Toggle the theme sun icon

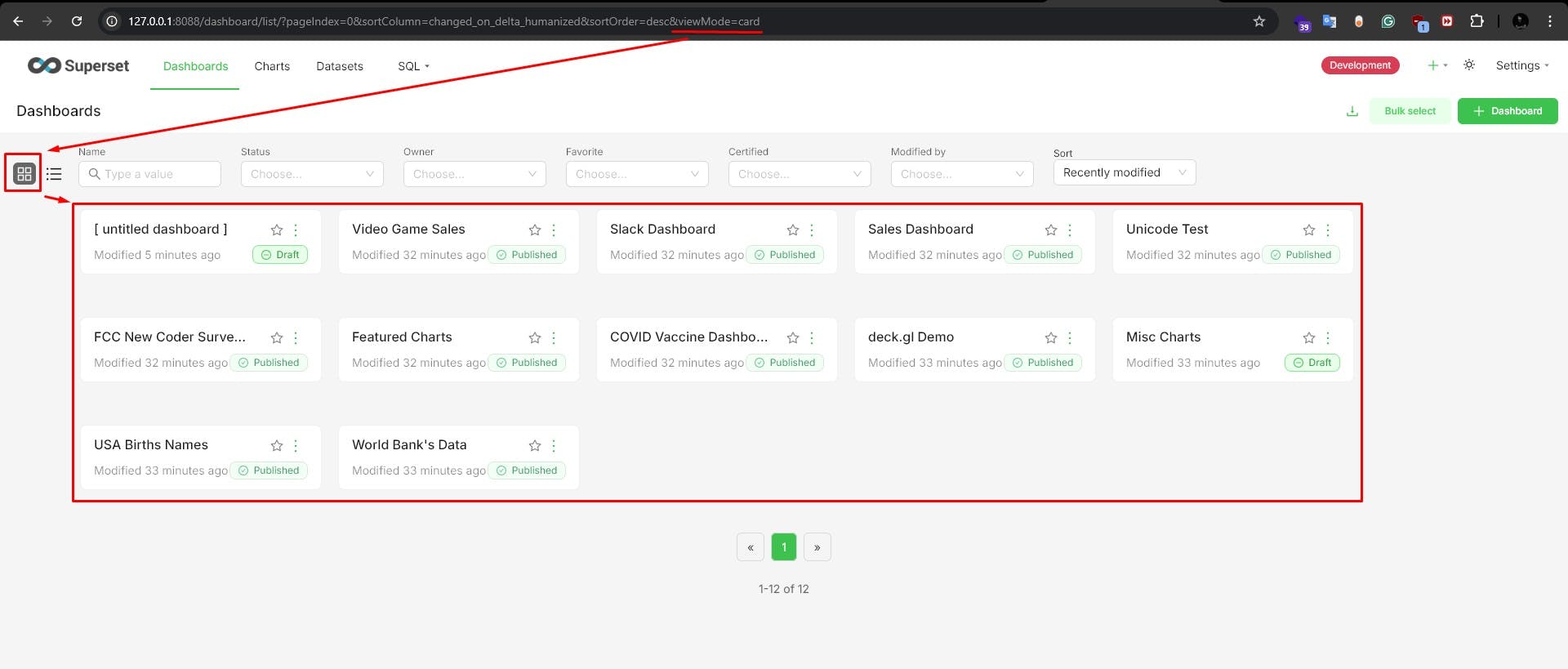click(x=1469, y=65)
